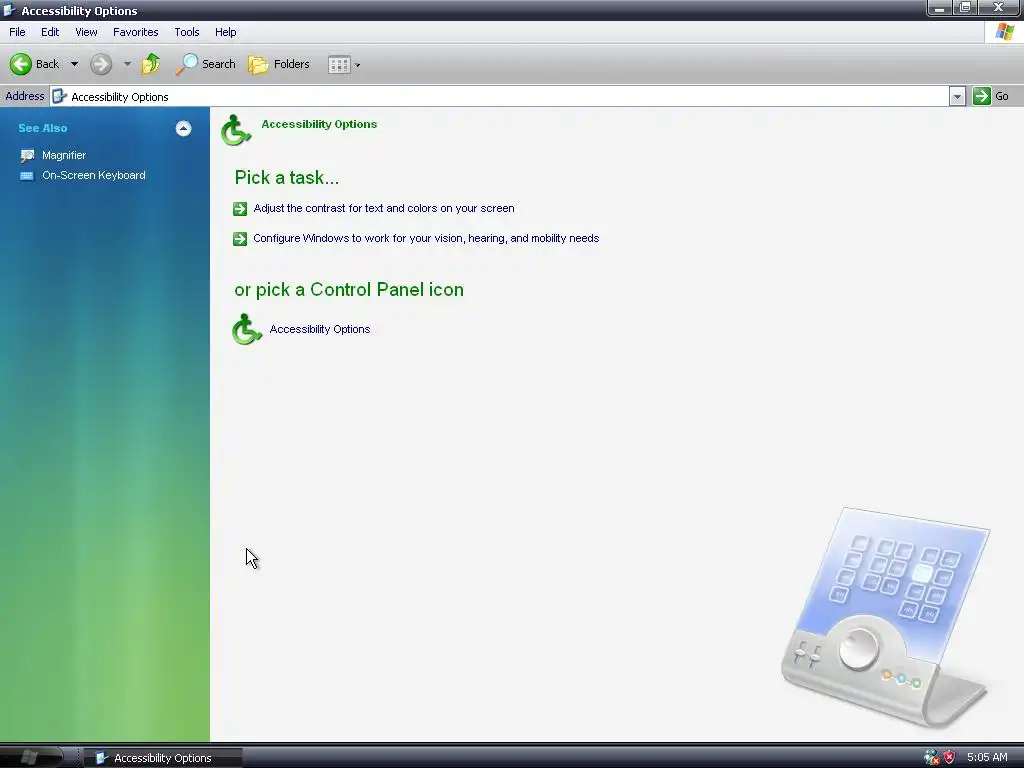Close the Accessibility Options window
This screenshot has width=1024, height=768.
999,8
